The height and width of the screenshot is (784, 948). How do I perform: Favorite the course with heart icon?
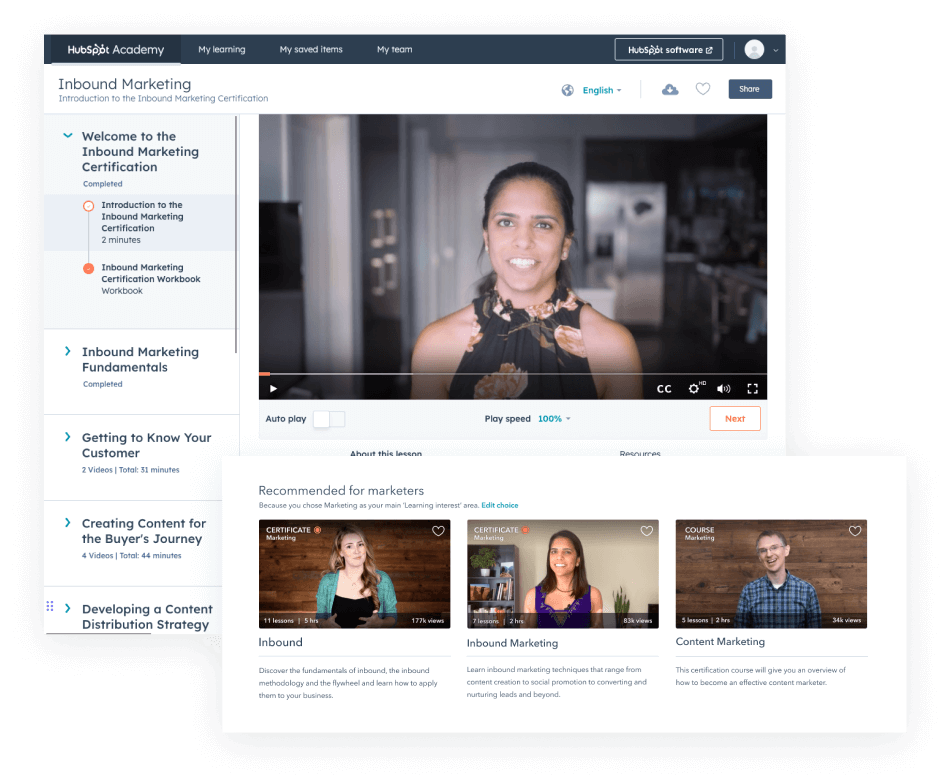point(703,89)
